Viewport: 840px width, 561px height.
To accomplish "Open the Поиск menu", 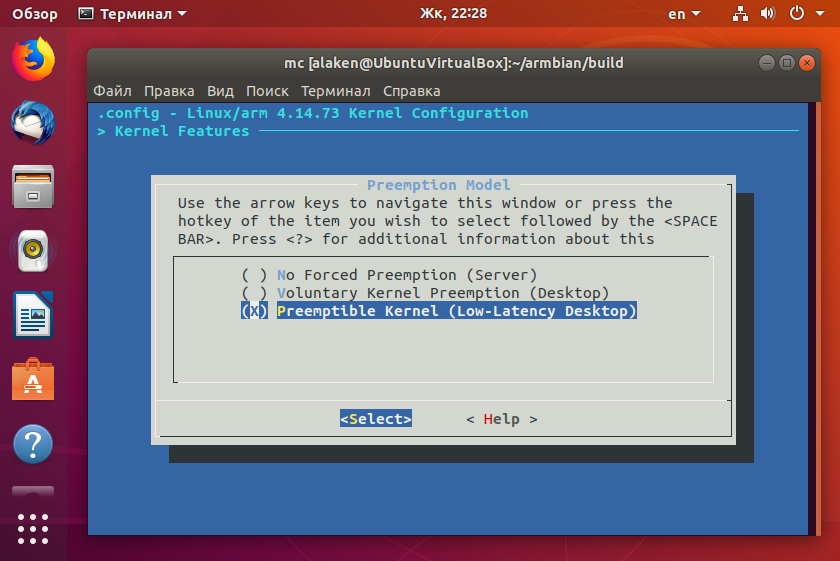I will click(267, 91).
